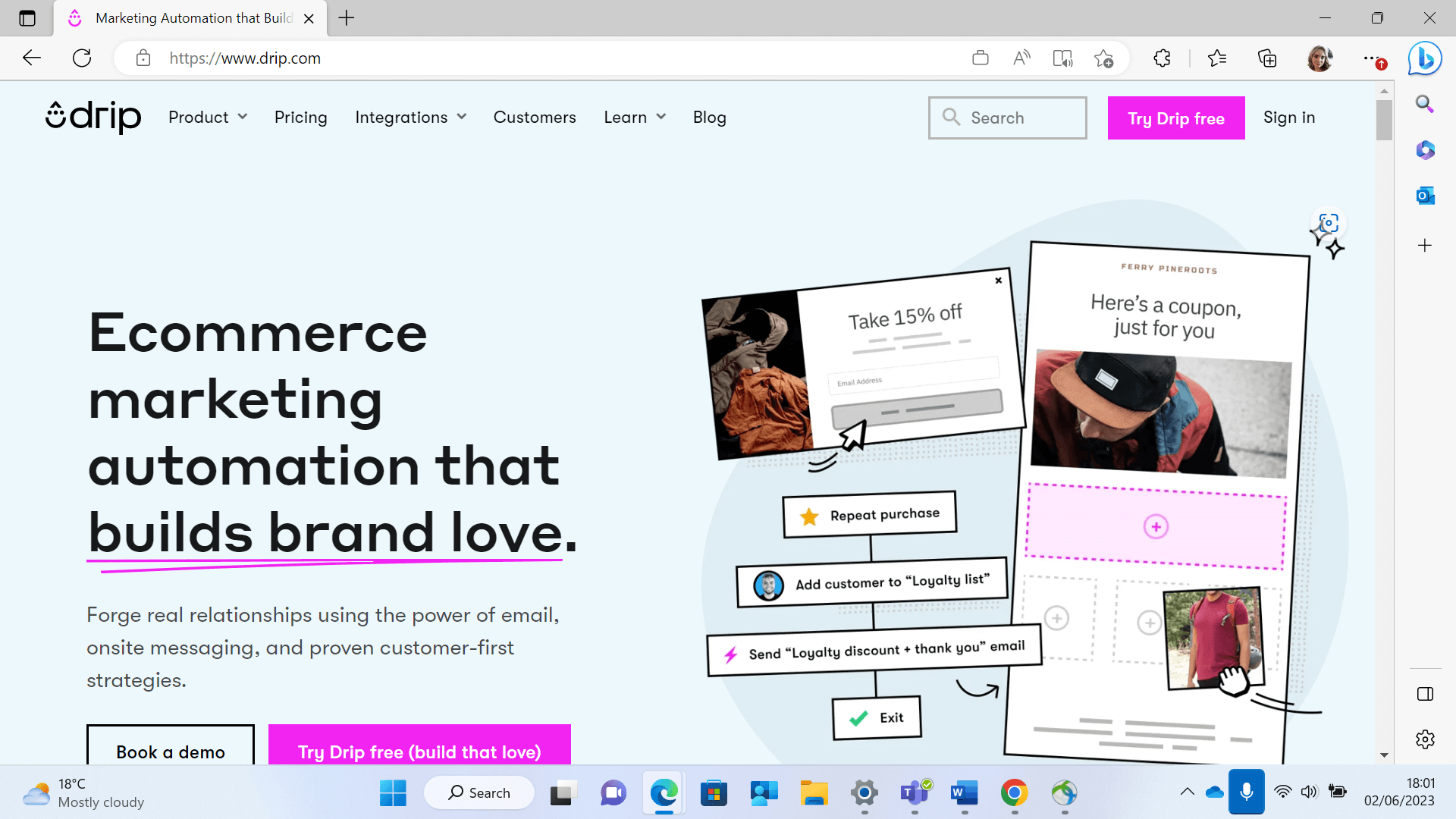Screen dimensions: 1456x819
Task: Click the page vertical scrollbar thumb
Action: (1384, 120)
